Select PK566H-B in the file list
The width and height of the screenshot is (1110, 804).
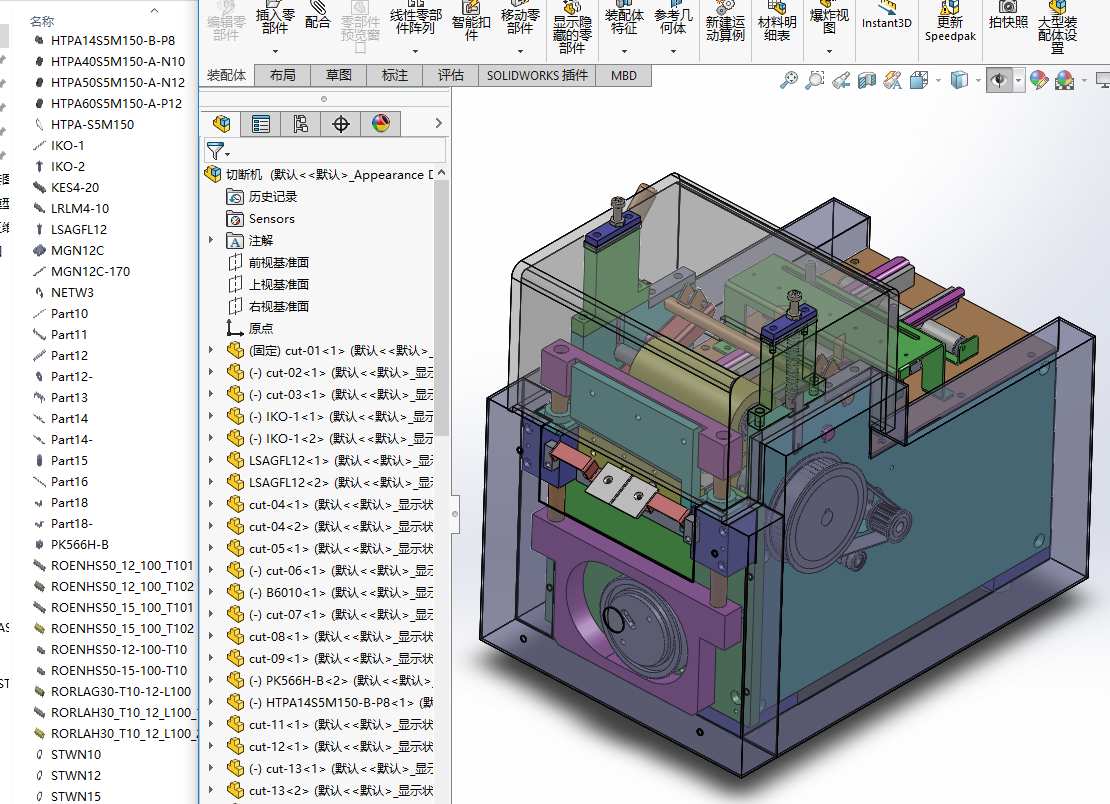(79, 545)
